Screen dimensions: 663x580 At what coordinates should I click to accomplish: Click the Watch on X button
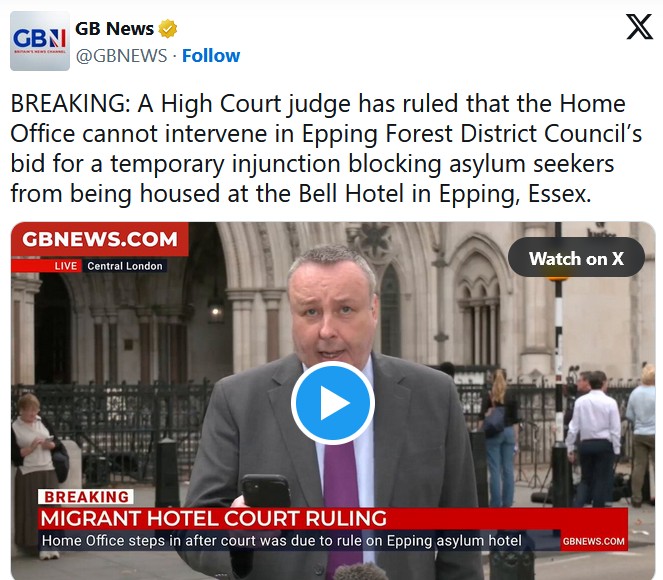(x=576, y=258)
